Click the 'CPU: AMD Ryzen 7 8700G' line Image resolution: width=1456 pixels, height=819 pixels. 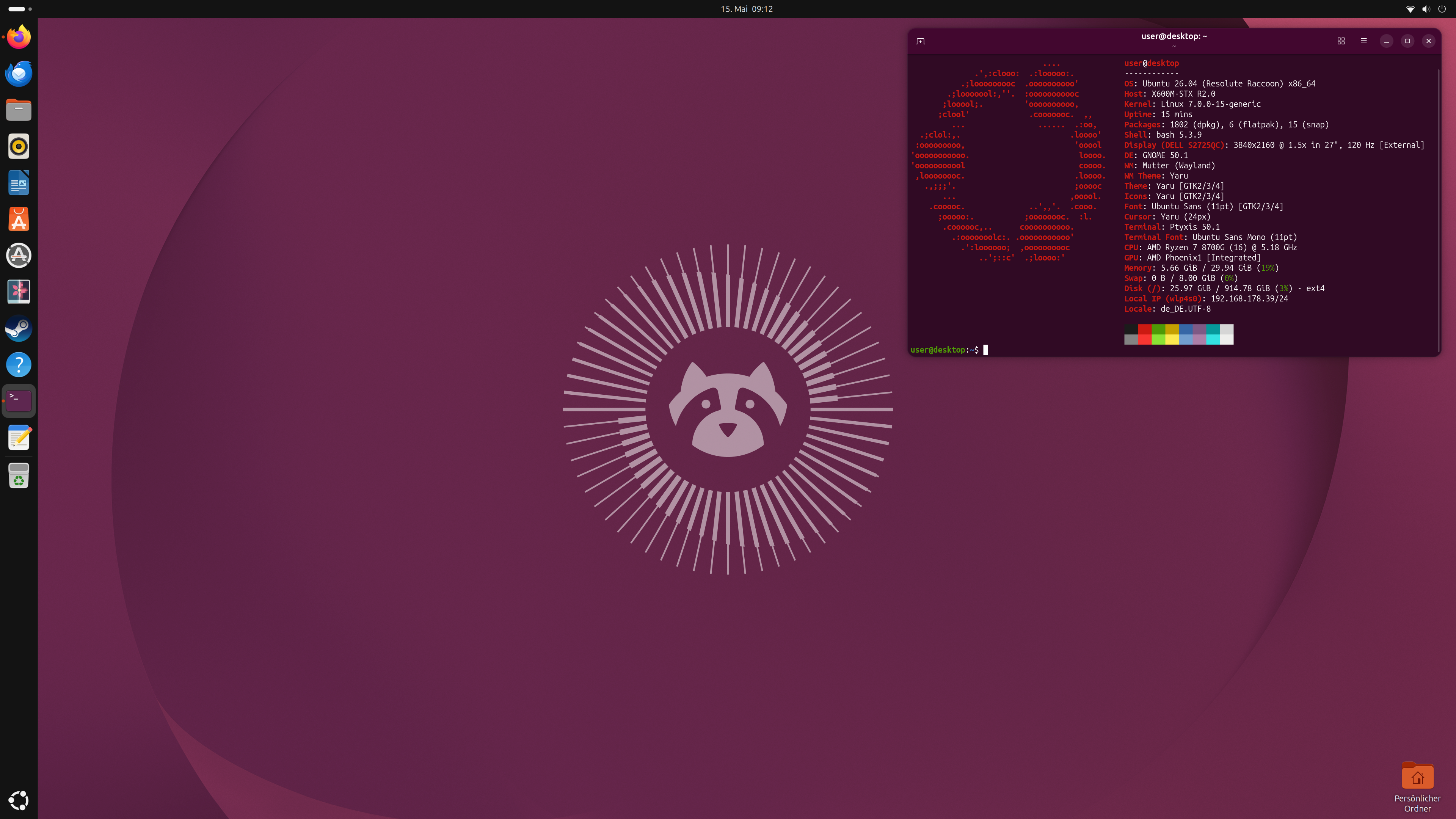coord(1211,248)
